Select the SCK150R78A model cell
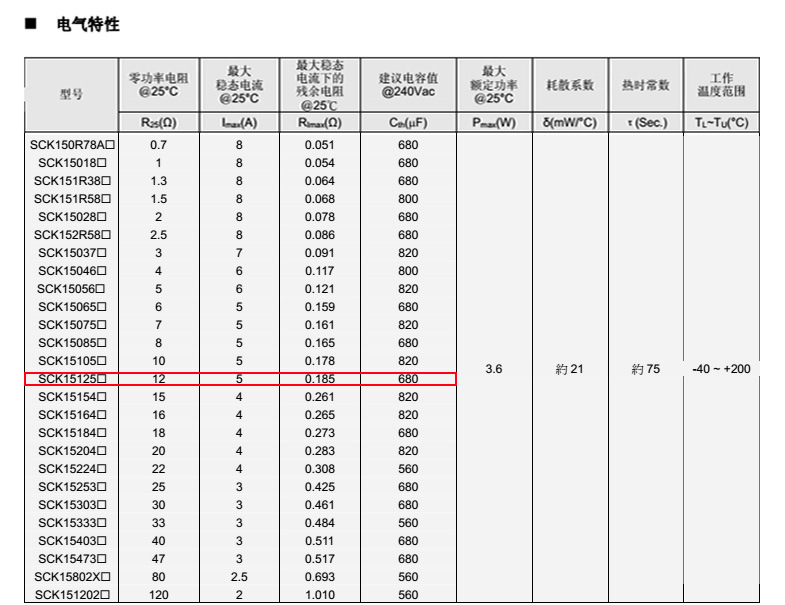This screenshot has width=785, height=605. (x=71, y=145)
